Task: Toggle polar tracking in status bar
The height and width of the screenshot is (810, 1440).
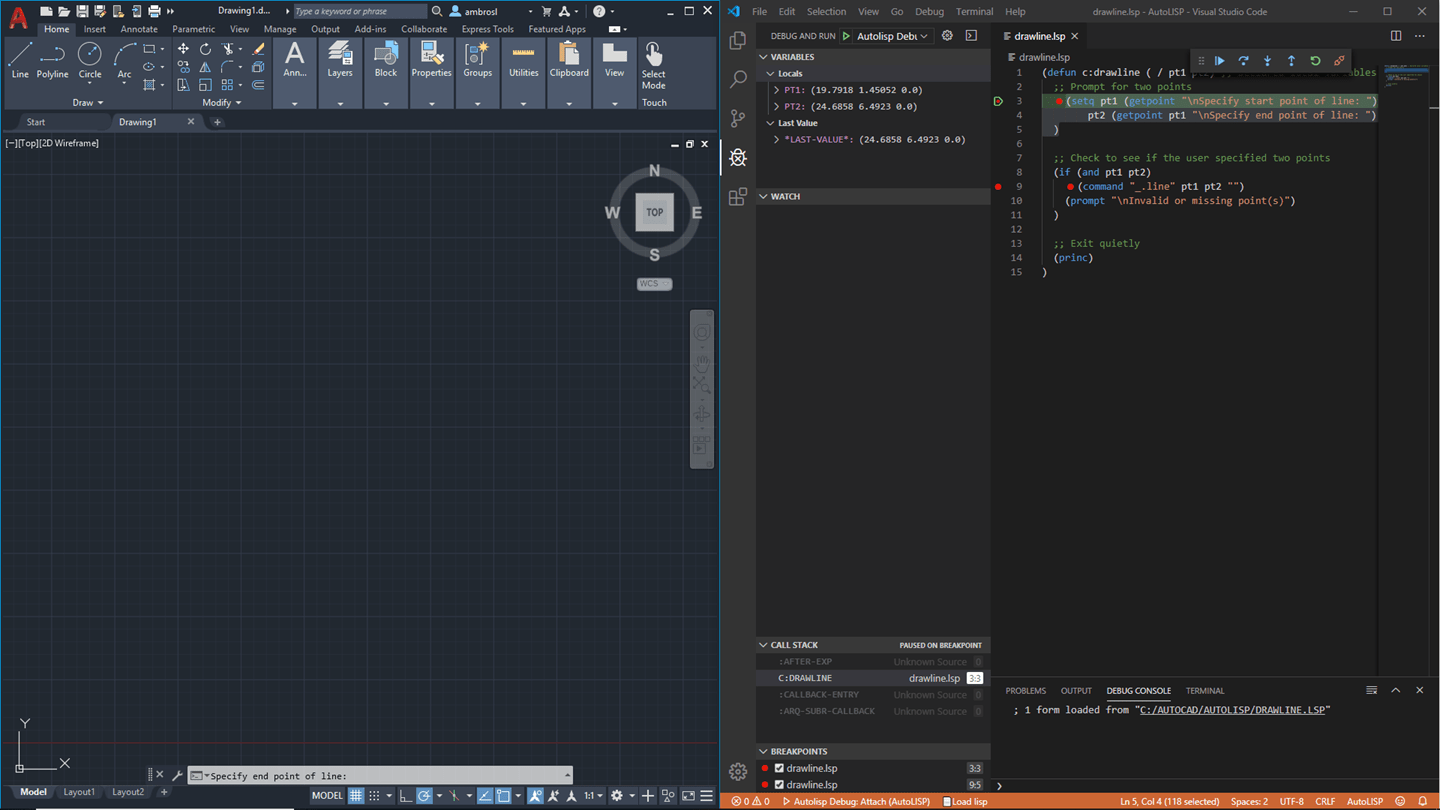Action: pos(424,796)
